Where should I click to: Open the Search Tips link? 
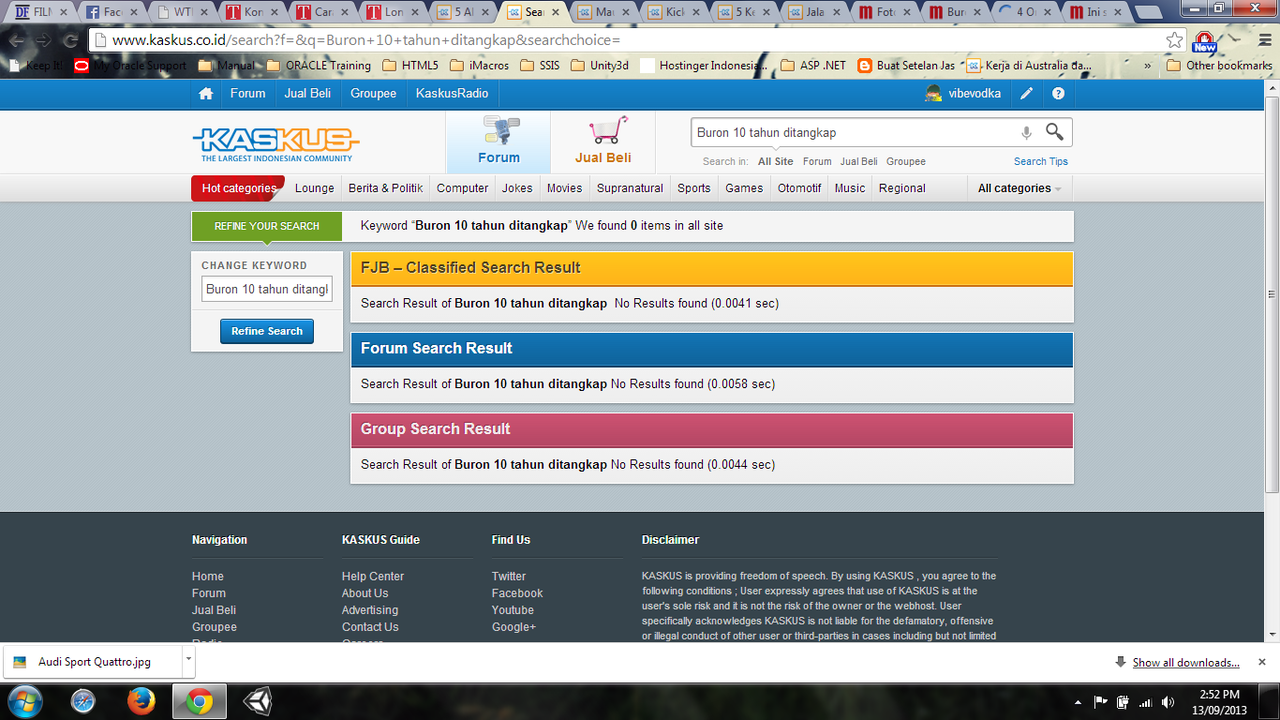(x=1041, y=161)
